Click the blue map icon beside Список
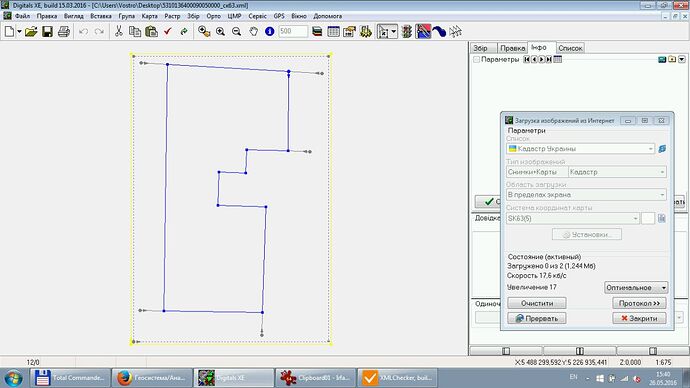Screen dimensions: 690x388 [x=662, y=149]
